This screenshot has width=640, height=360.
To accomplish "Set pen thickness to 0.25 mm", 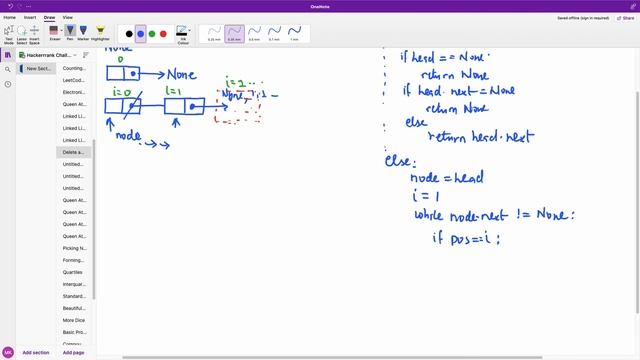I will pos(214,33).
